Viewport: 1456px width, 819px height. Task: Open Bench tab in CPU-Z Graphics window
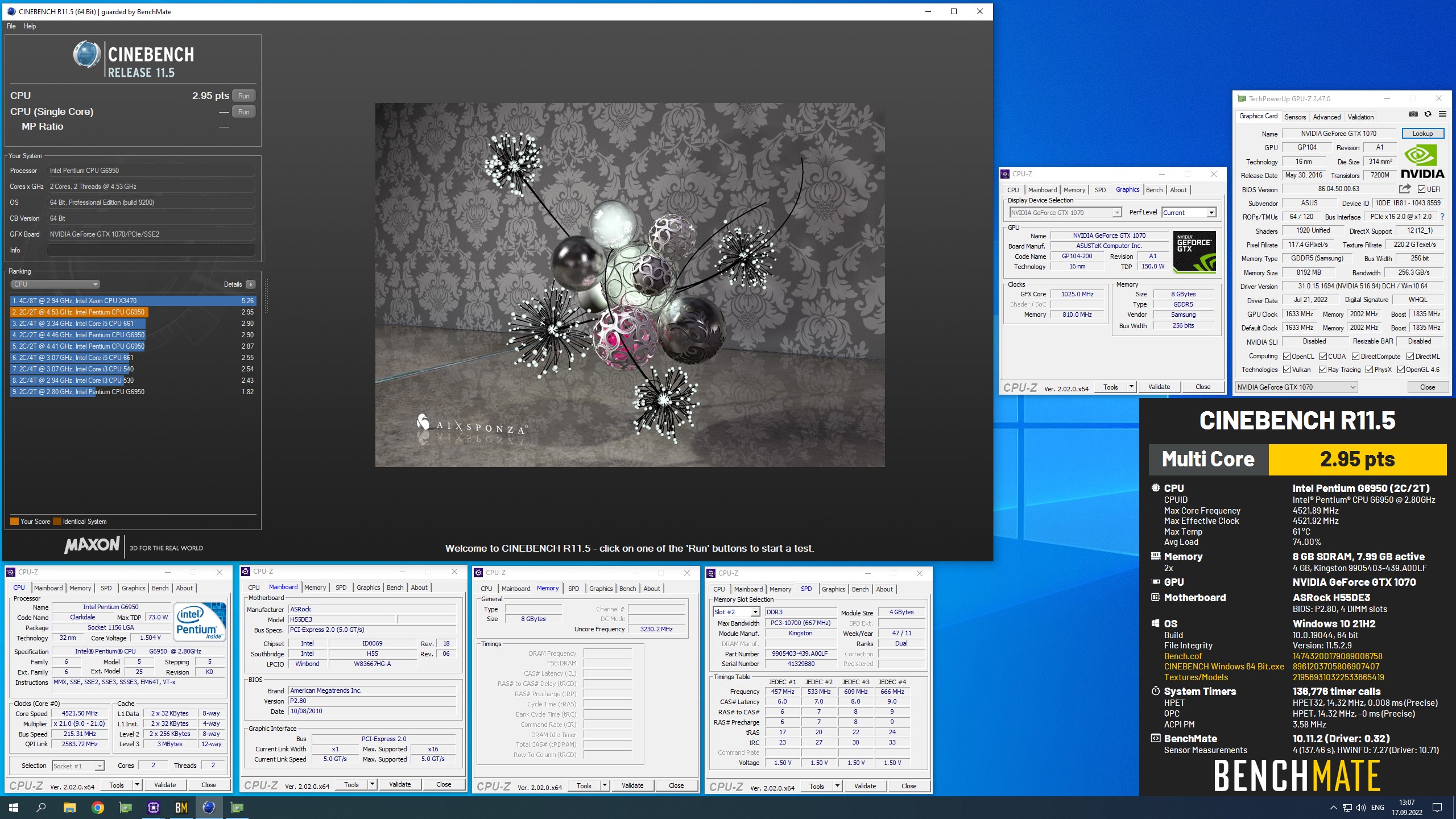coord(1154,190)
